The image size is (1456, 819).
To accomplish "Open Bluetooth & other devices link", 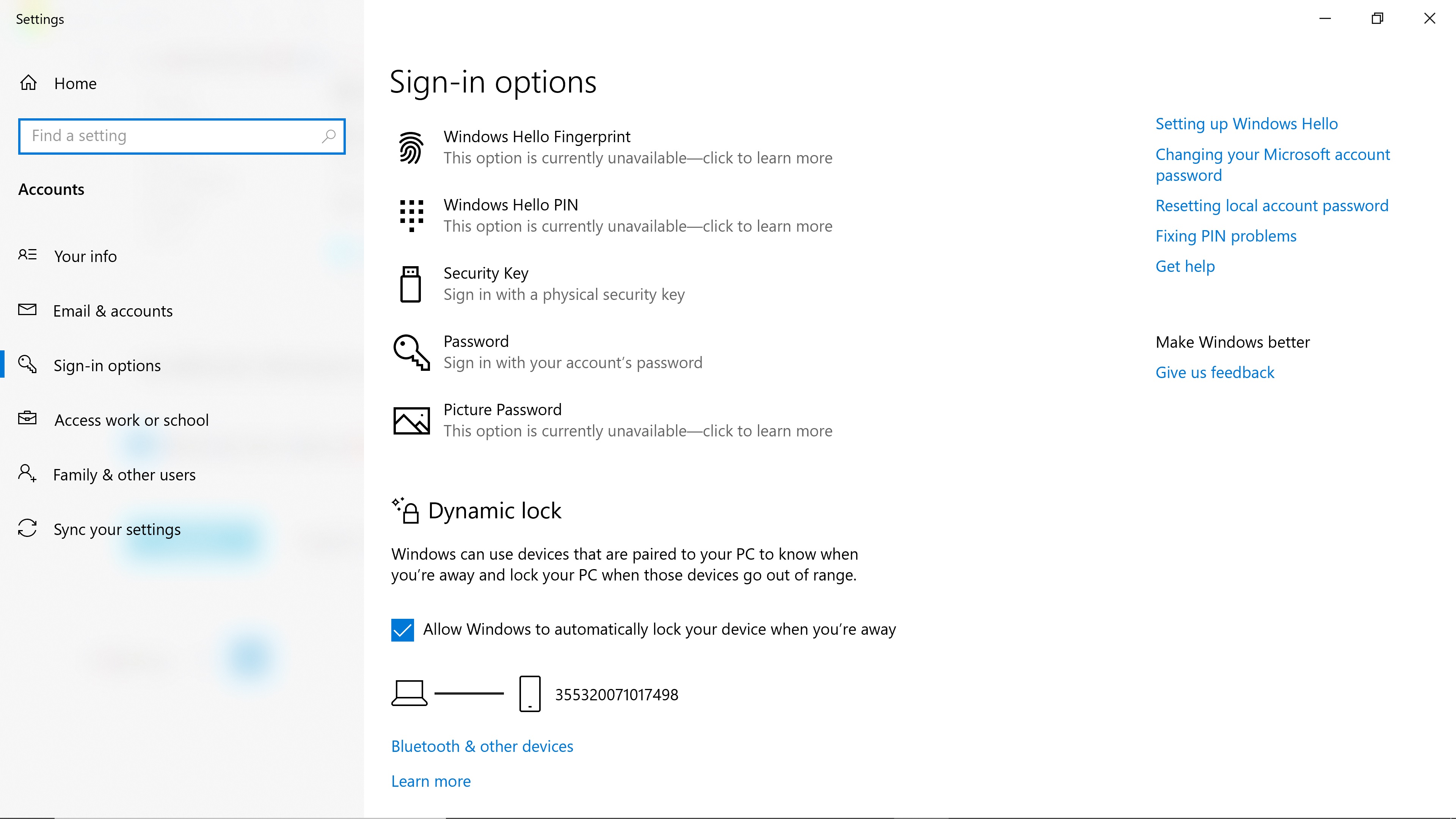I will [x=482, y=746].
